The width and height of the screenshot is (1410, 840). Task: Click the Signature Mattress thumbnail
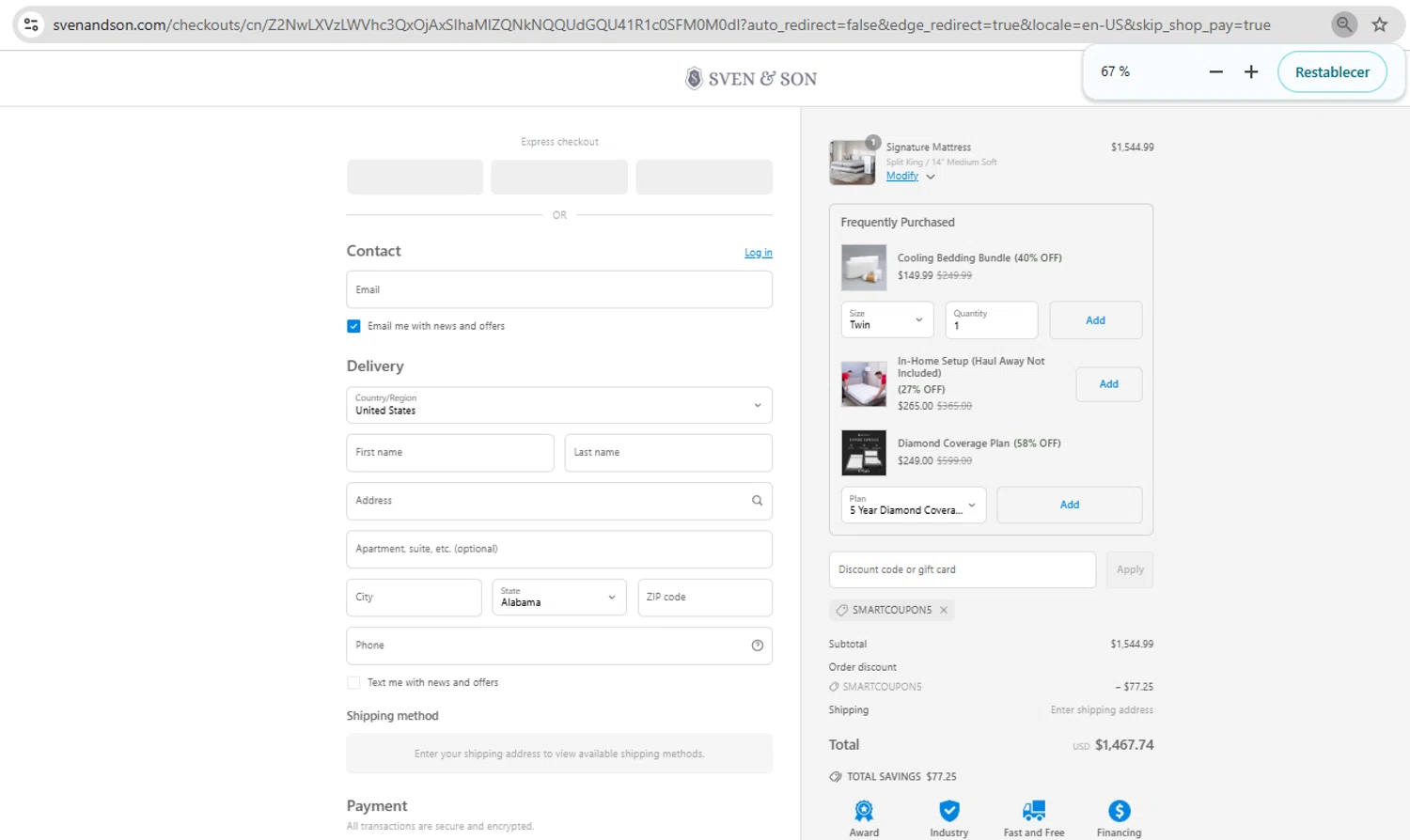[x=852, y=162]
